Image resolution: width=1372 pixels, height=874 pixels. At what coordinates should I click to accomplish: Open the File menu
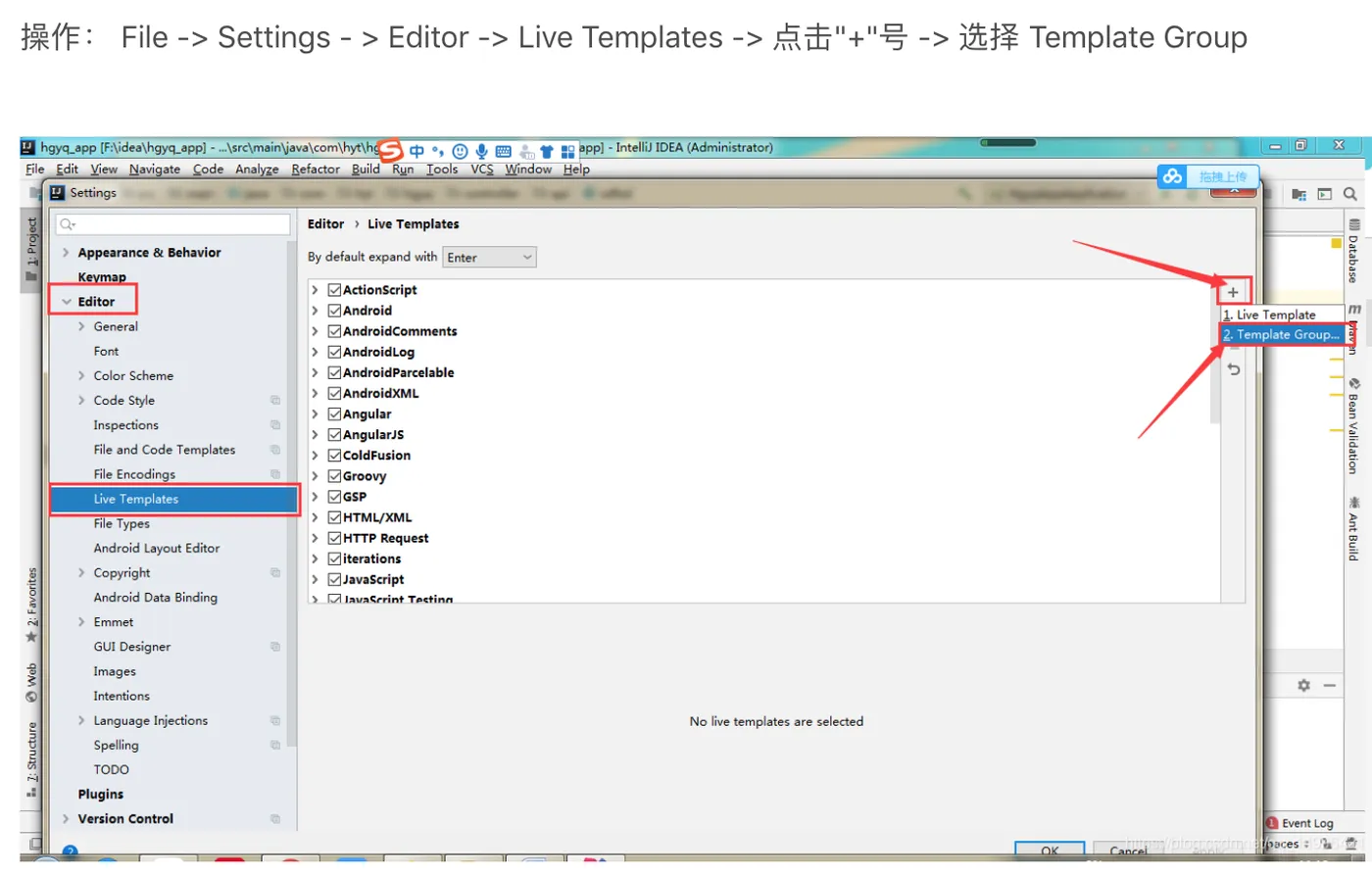pos(35,169)
